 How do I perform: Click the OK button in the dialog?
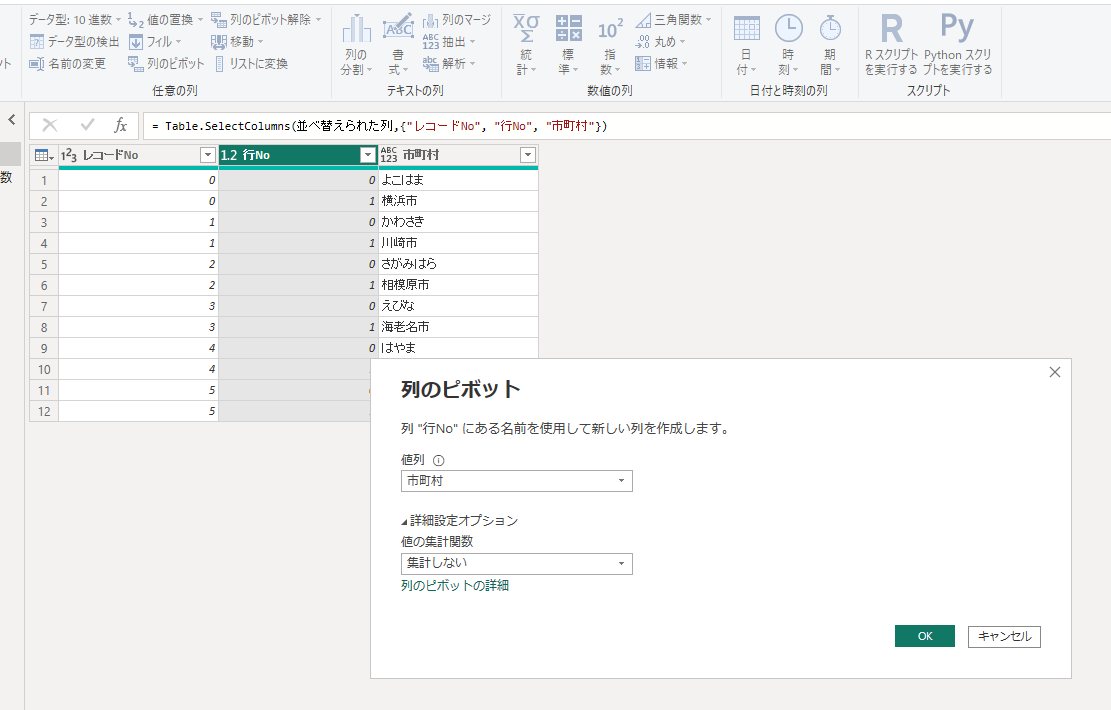[x=924, y=636]
